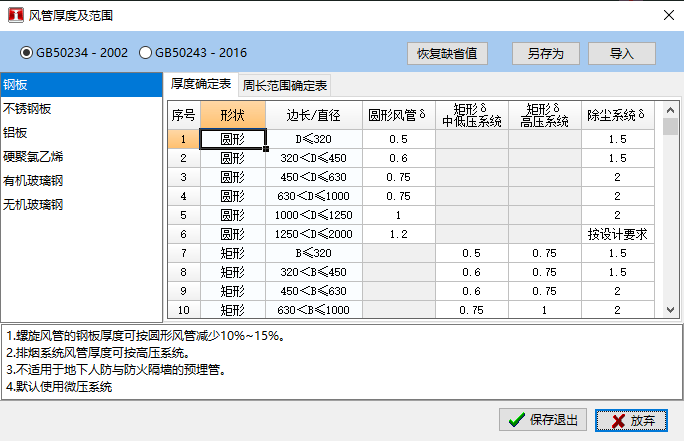Choose 铝板 from the material list
Viewport: 684px width, 441px height.
pyautogui.click(x=16, y=133)
